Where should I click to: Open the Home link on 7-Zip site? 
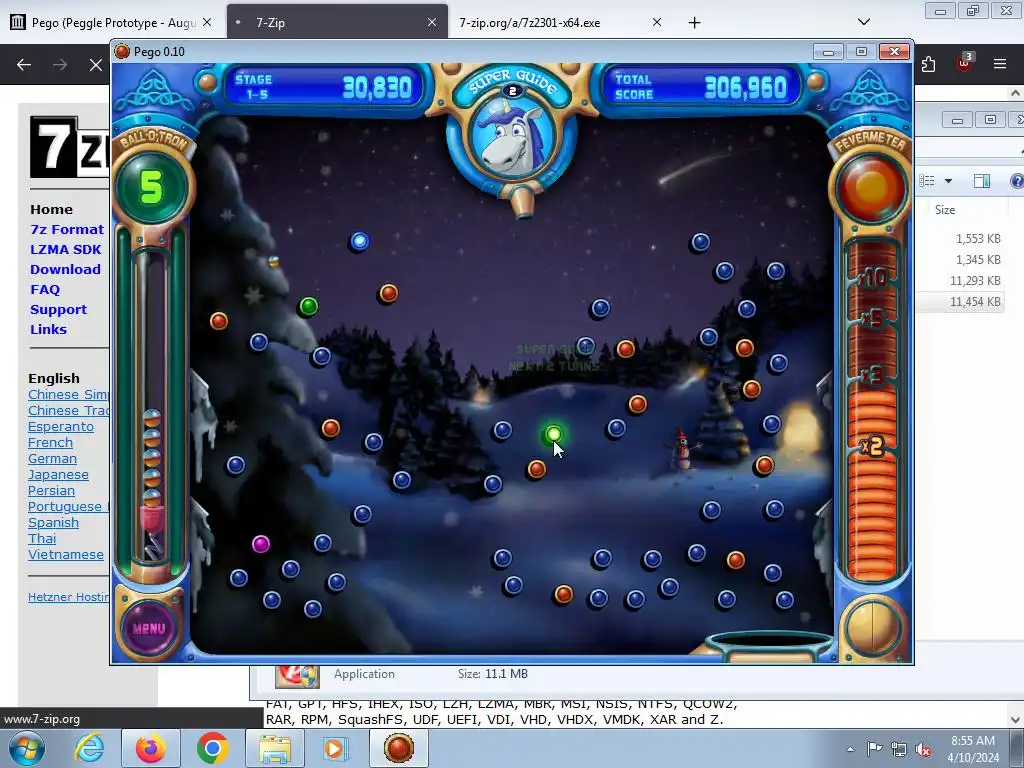pyautogui.click(x=51, y=210)
